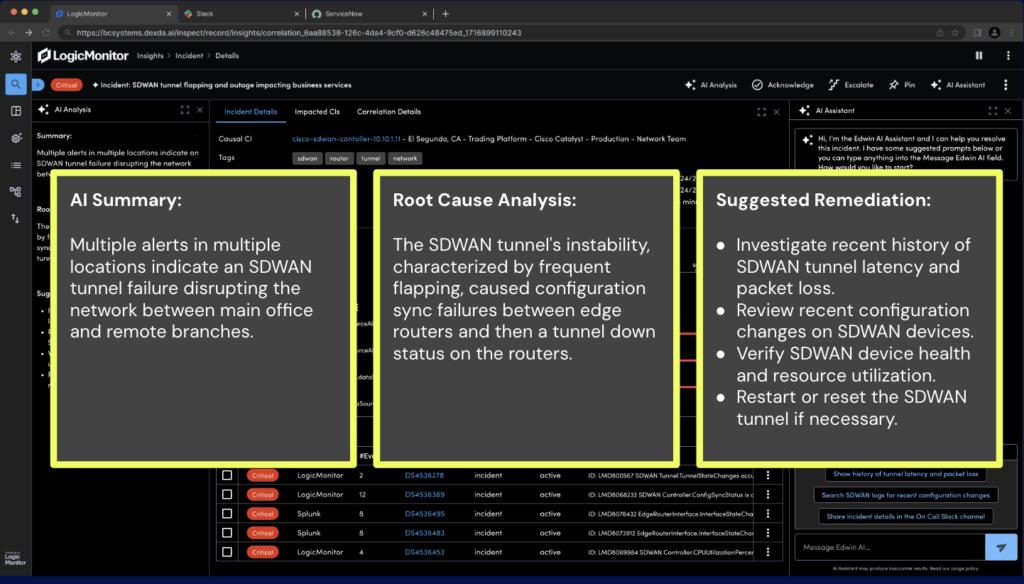Check the box for alert DS4536495
Viewport: 1024px width, 584px height.
point(227,514)
